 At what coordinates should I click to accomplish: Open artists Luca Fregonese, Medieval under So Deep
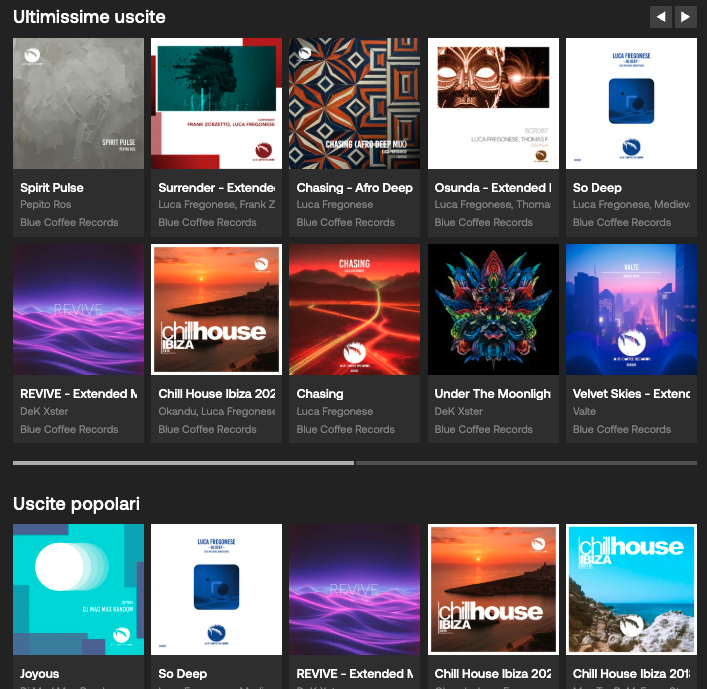631,204
